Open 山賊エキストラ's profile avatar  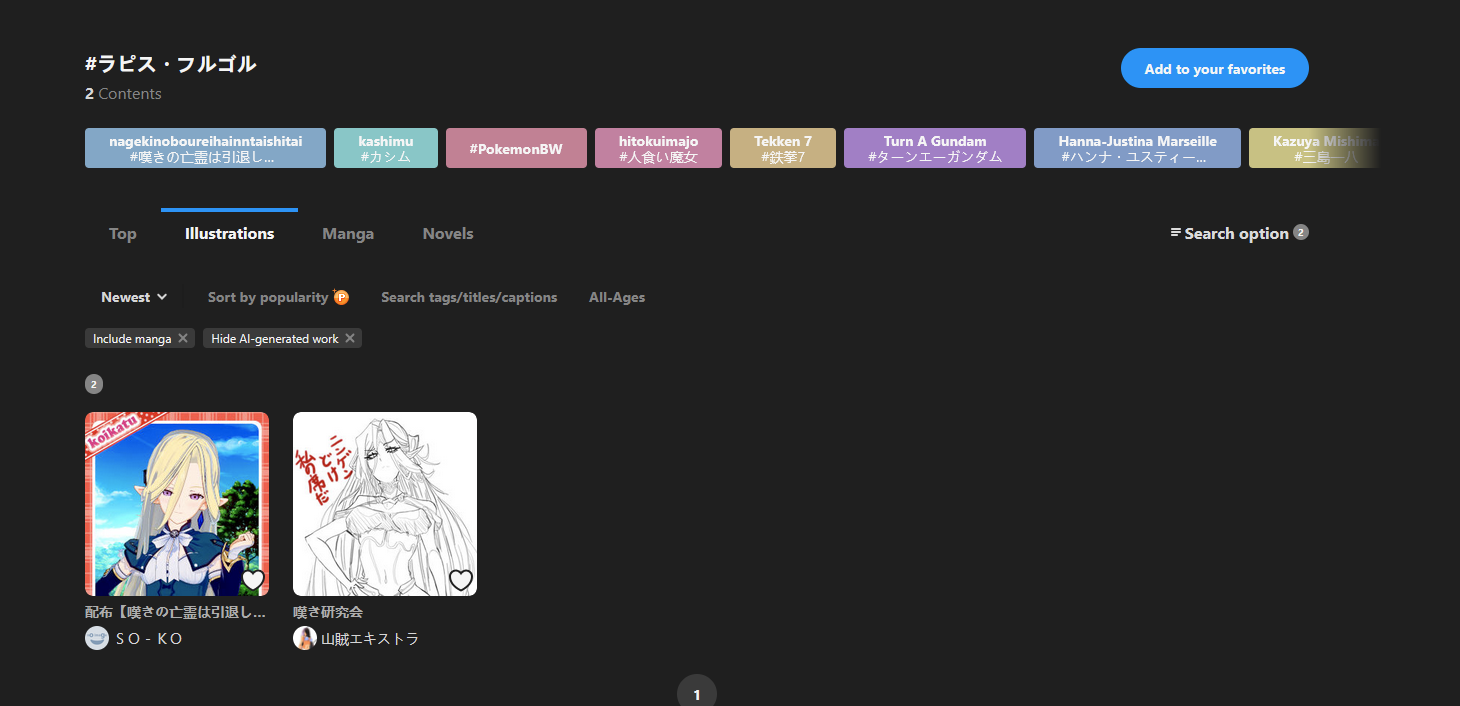tap(305, 638)
